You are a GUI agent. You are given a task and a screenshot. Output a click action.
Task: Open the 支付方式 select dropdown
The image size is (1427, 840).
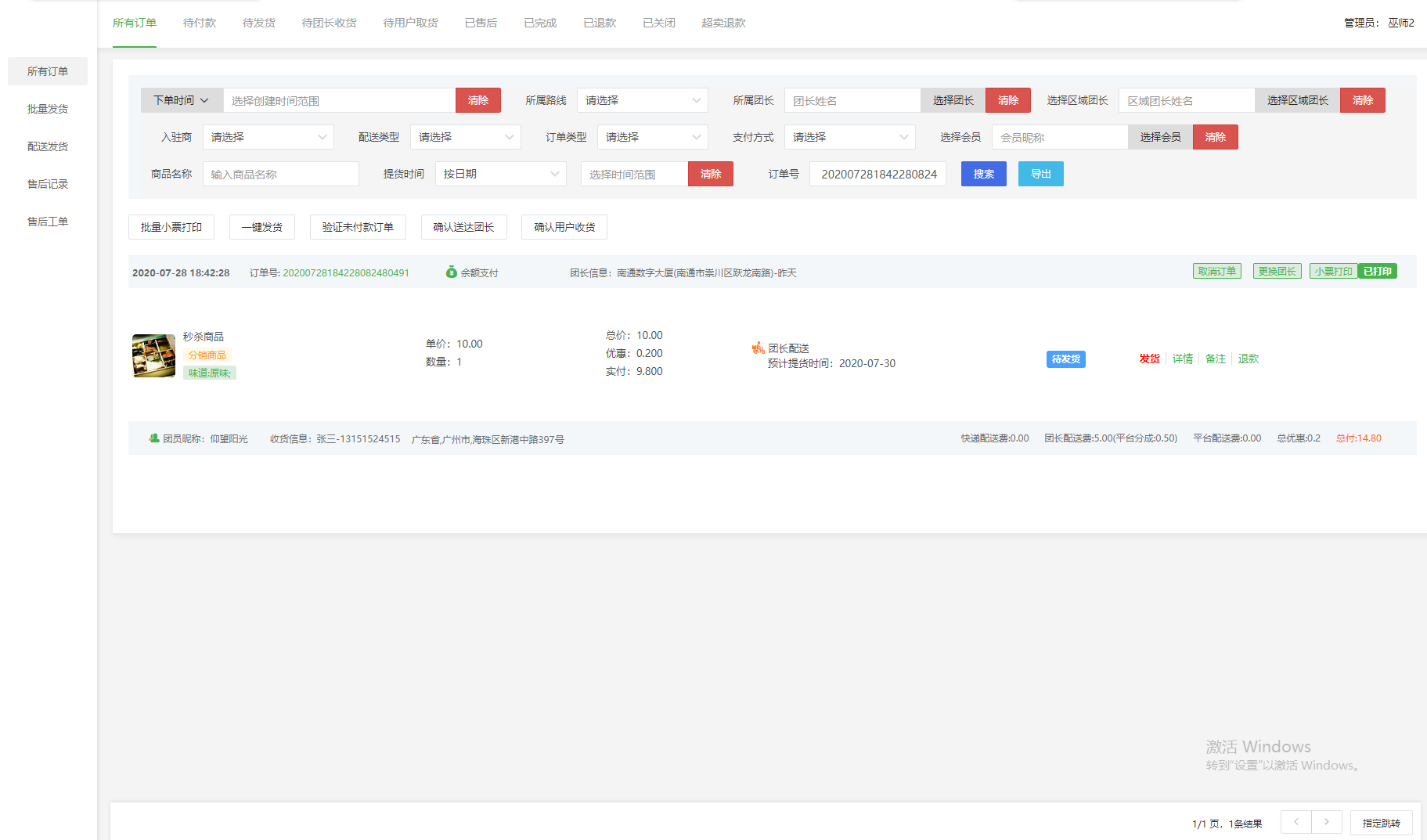click(849, 137)
